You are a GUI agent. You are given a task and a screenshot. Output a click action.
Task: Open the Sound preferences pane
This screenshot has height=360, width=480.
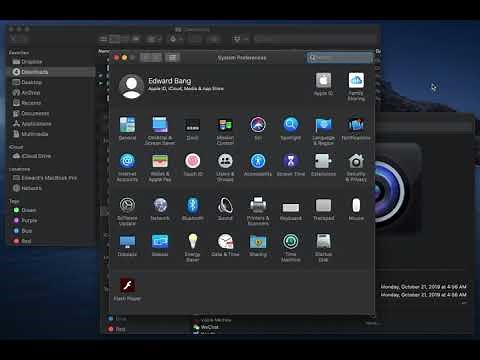tap(225, 209)
